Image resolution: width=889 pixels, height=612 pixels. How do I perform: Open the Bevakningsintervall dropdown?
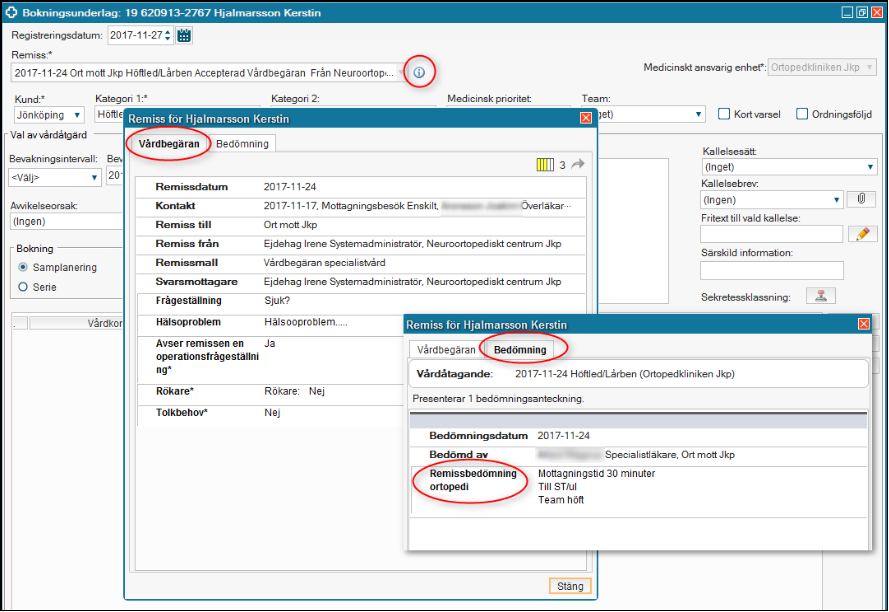pyautogui.click(x=54, y=177)
